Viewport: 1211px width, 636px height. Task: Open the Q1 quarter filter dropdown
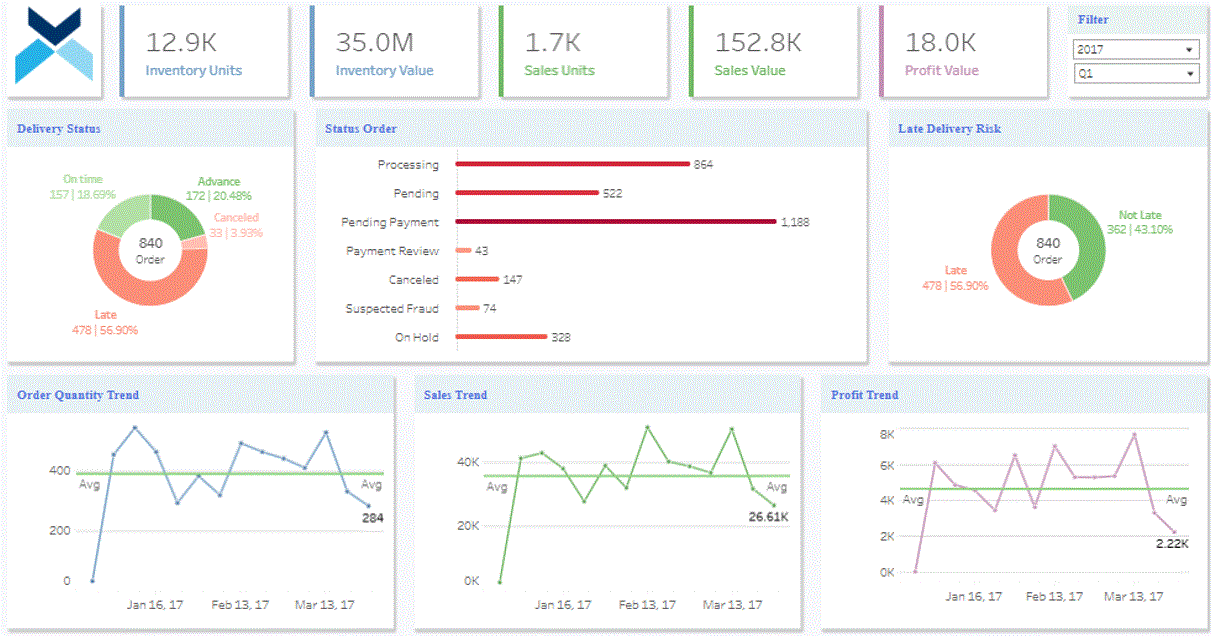pyautogui.click(x=1135, y=73)
